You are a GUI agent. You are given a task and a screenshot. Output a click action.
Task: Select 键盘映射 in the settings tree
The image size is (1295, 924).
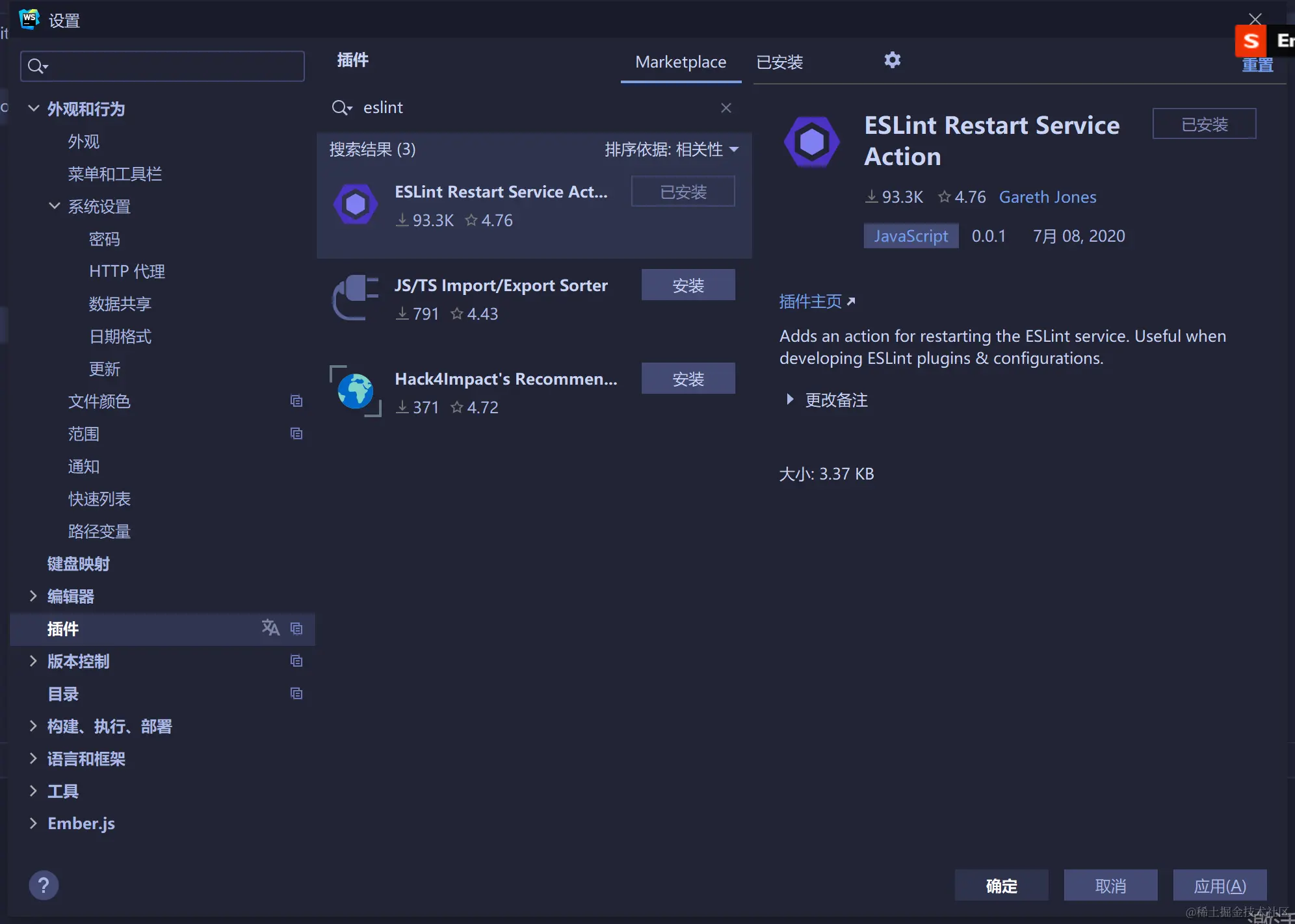coord(78,563)
